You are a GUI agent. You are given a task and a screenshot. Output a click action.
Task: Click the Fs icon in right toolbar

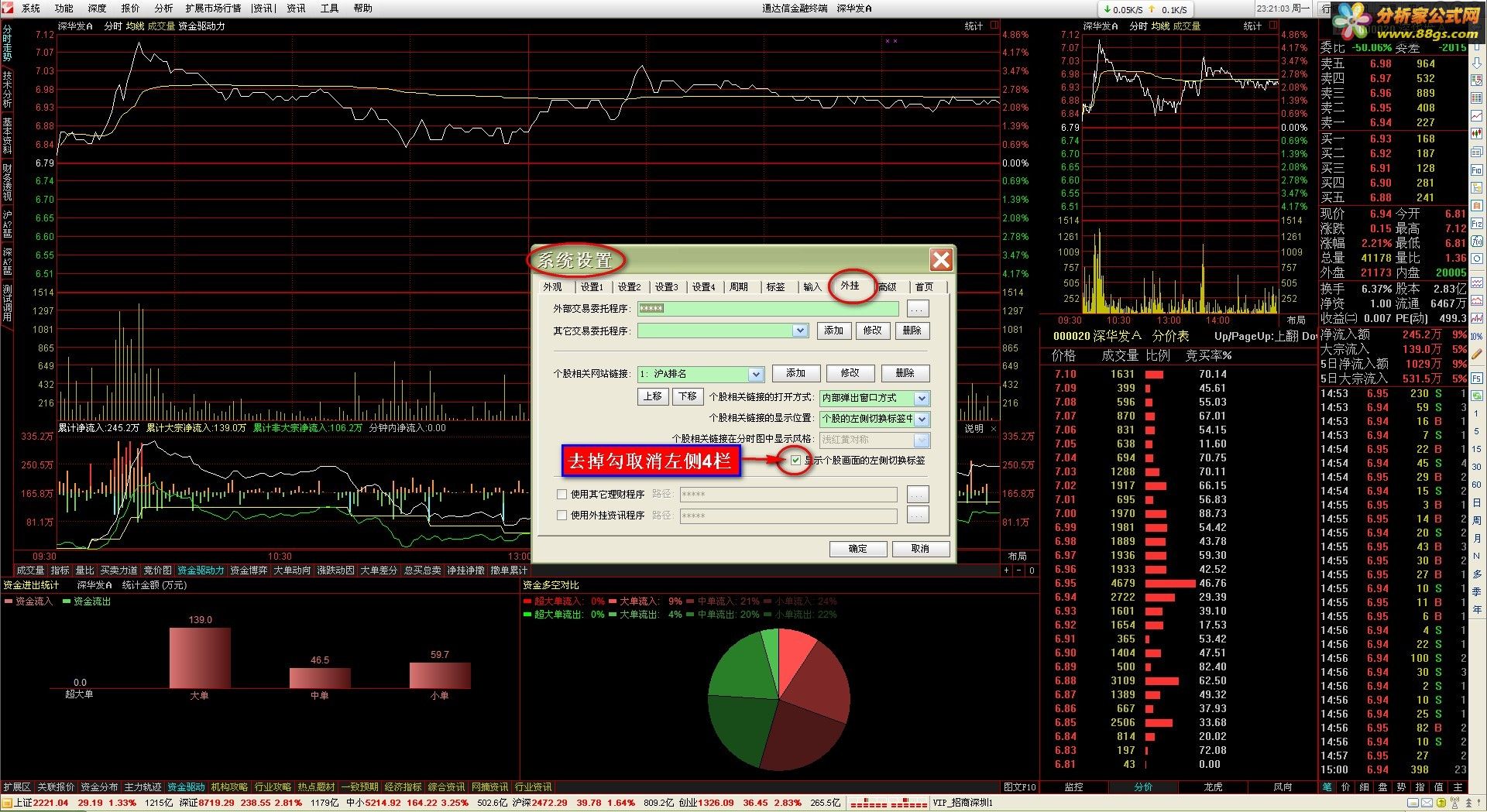(x=1477, y=379)
